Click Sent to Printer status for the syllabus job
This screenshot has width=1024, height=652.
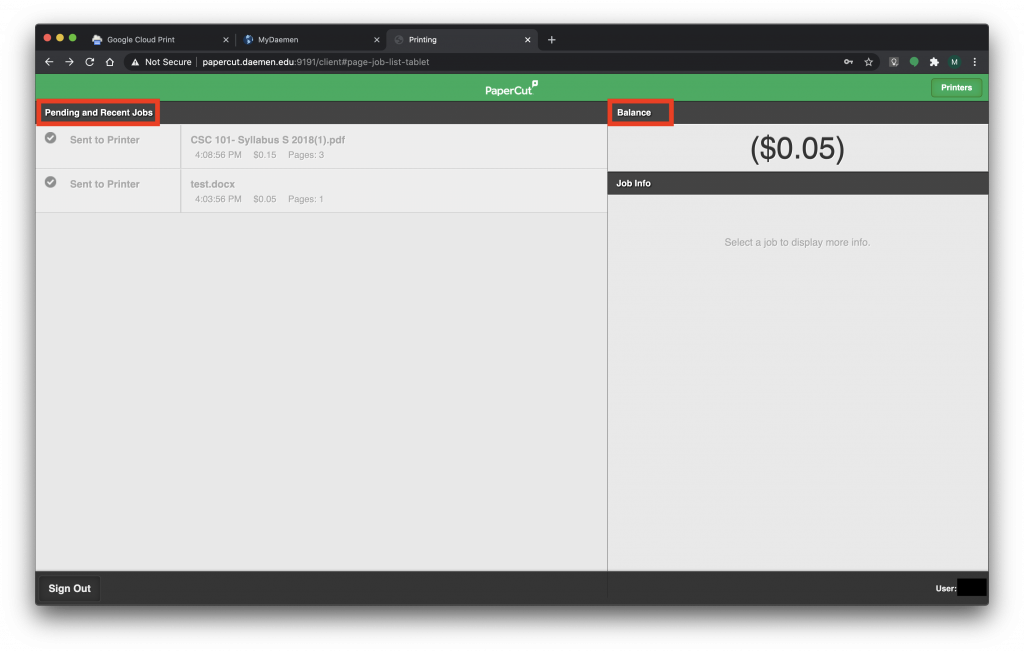coord(104,140)
